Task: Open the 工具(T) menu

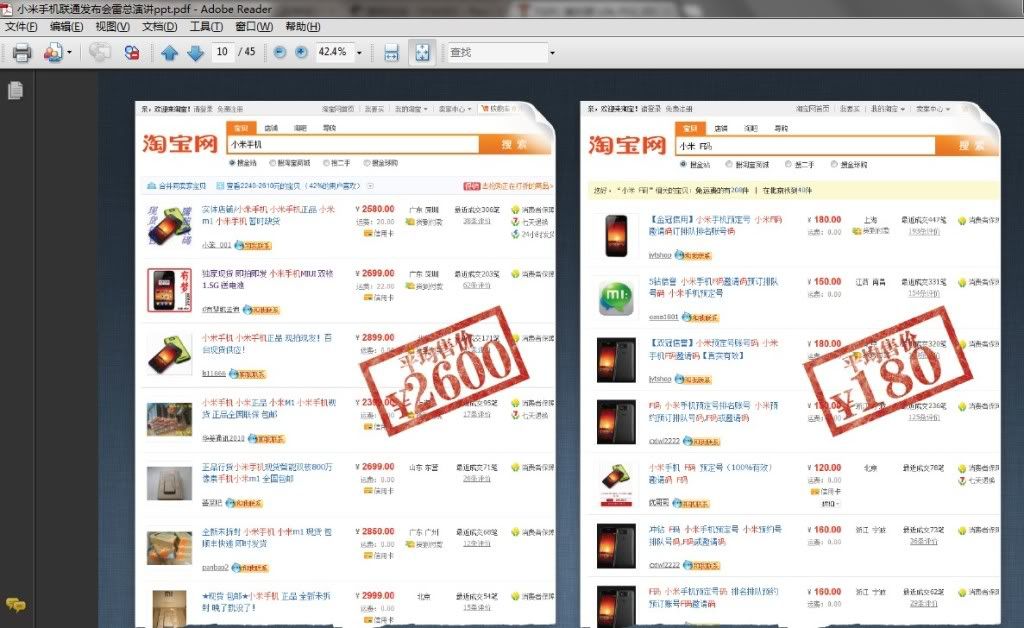Action: point(206,26)
